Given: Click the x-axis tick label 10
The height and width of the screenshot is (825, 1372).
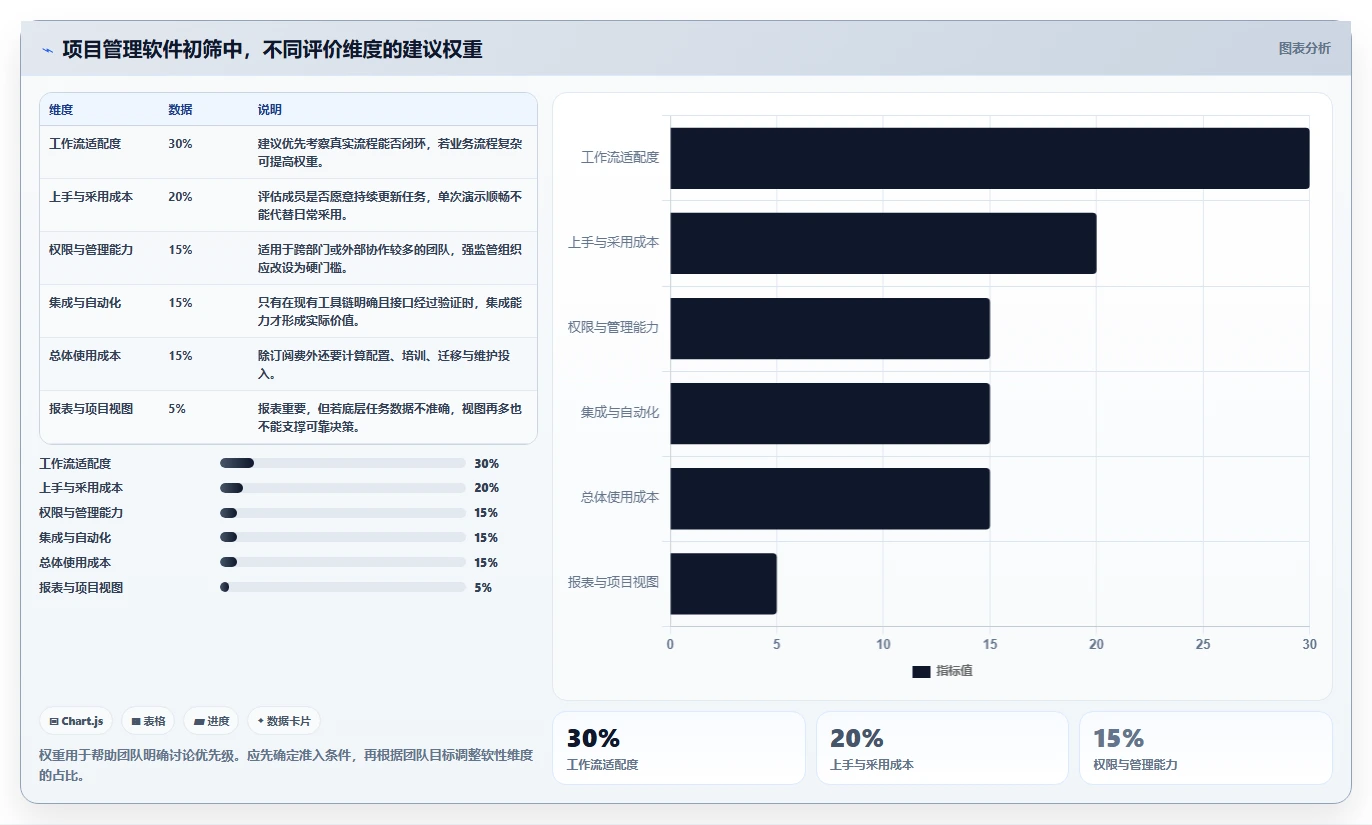Looking at the screenshot, I should pyautogui.click(x=883, y=645).
